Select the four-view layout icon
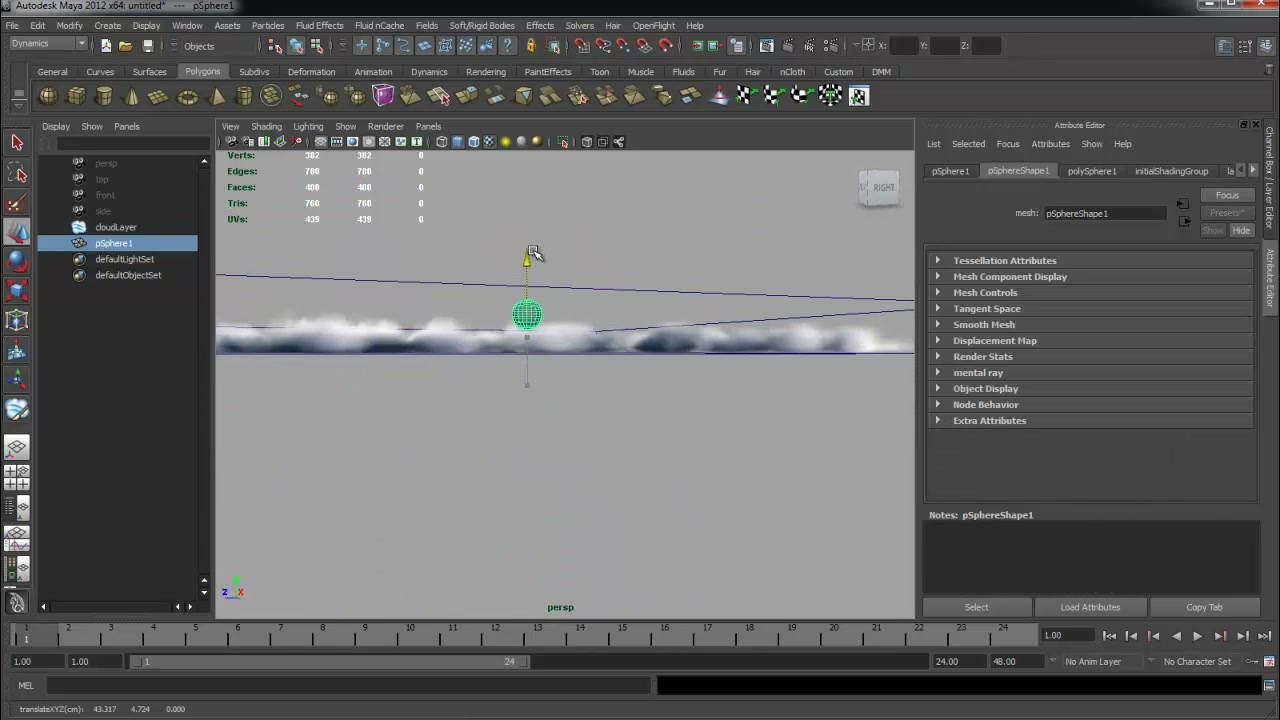 coord(17,478)
